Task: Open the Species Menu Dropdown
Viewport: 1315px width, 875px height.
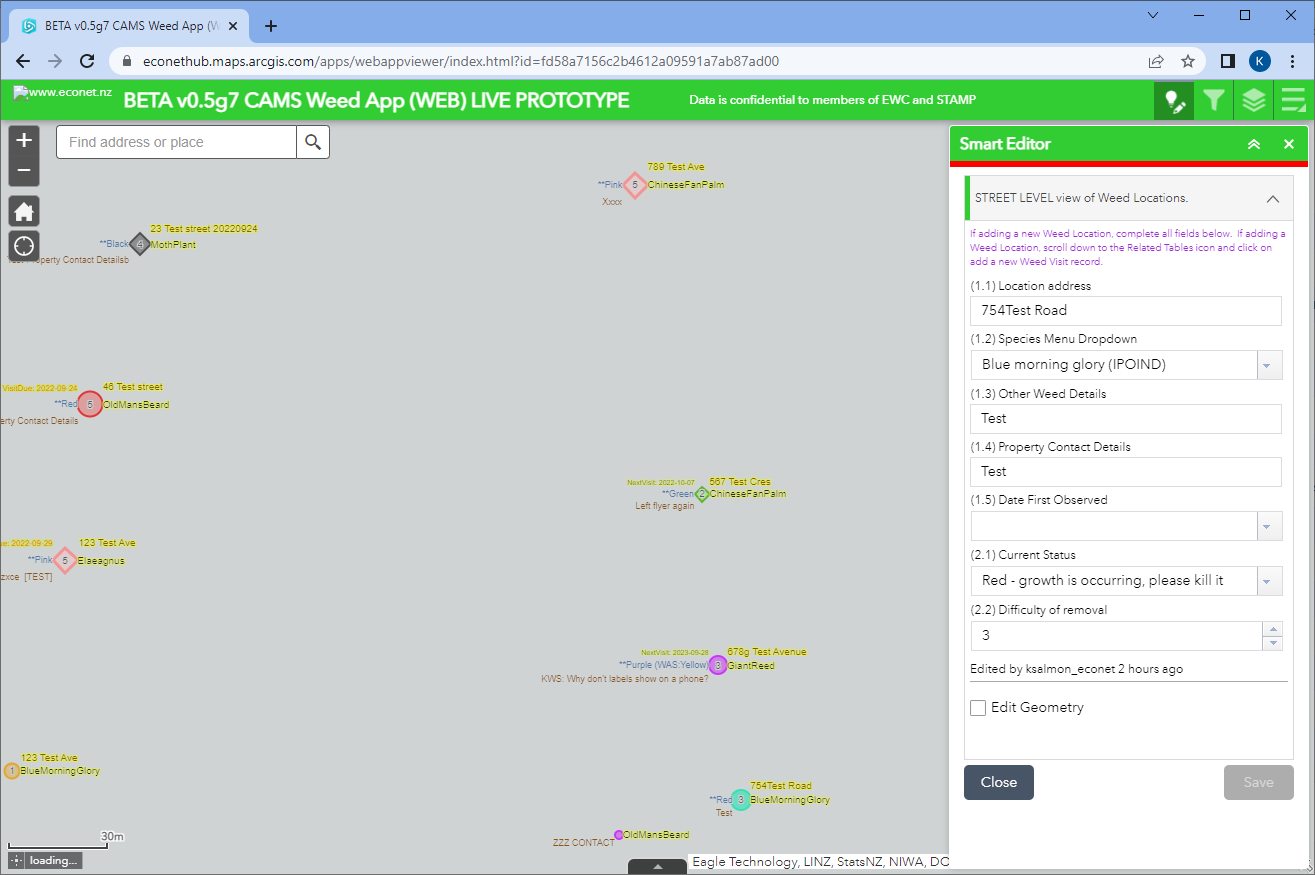Action: pos(1268,364)
